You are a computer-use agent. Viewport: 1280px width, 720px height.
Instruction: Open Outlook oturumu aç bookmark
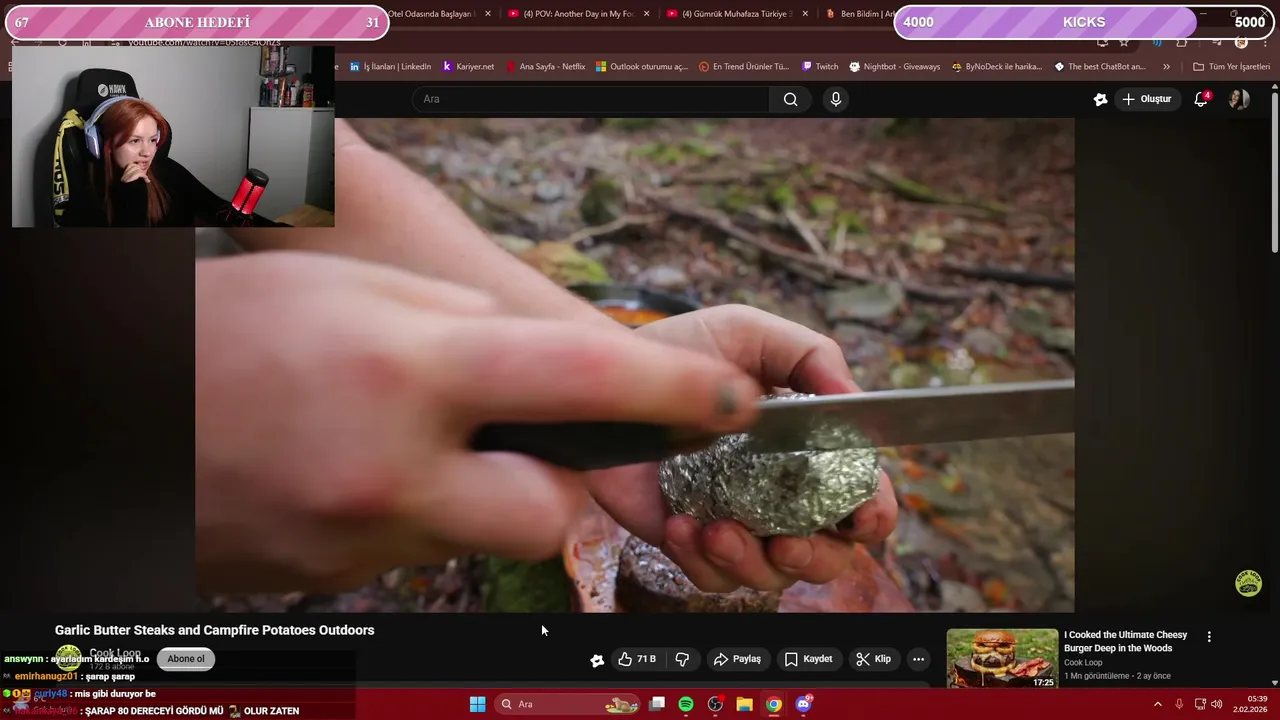(642, 67)
